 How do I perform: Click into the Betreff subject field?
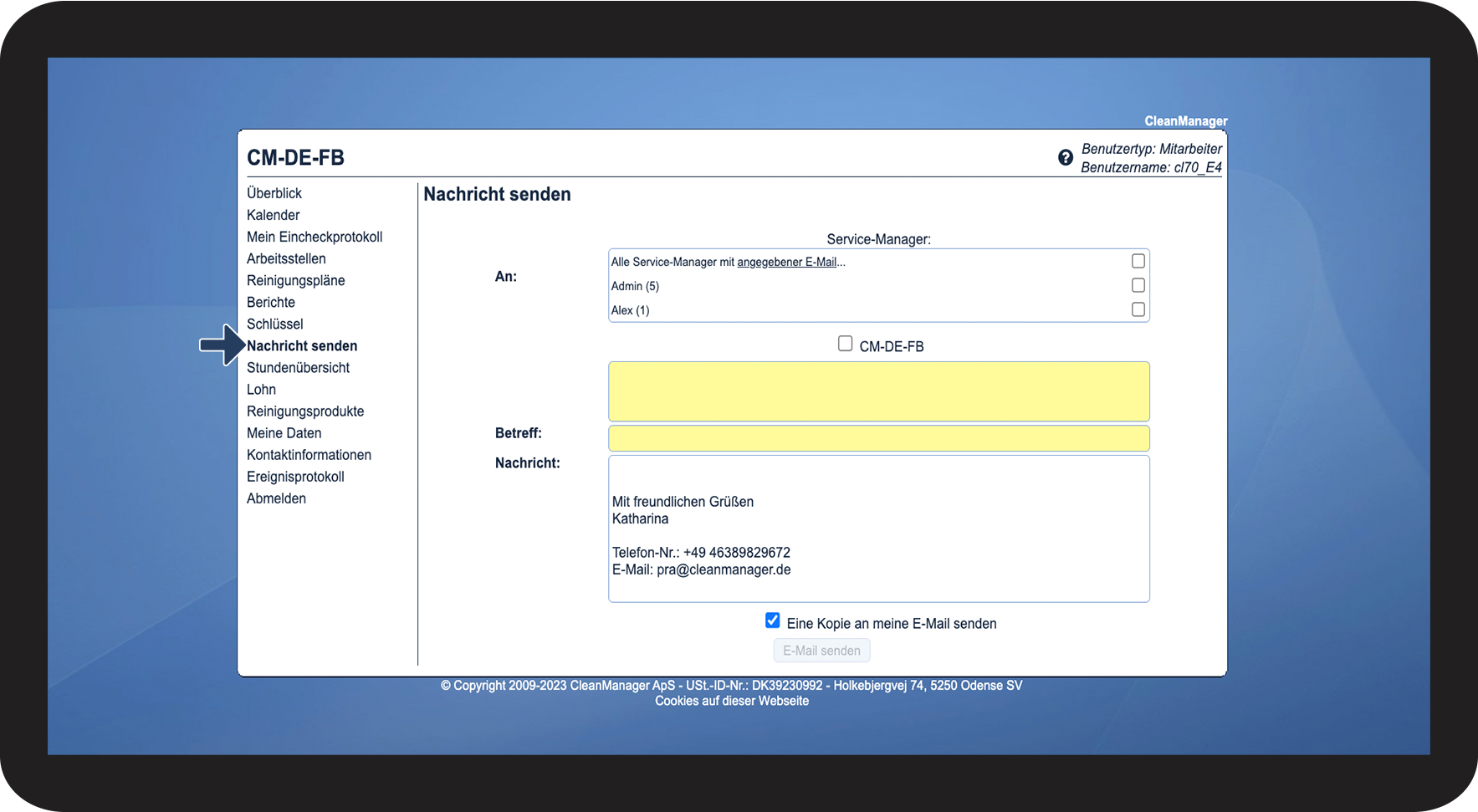[878, 438]
